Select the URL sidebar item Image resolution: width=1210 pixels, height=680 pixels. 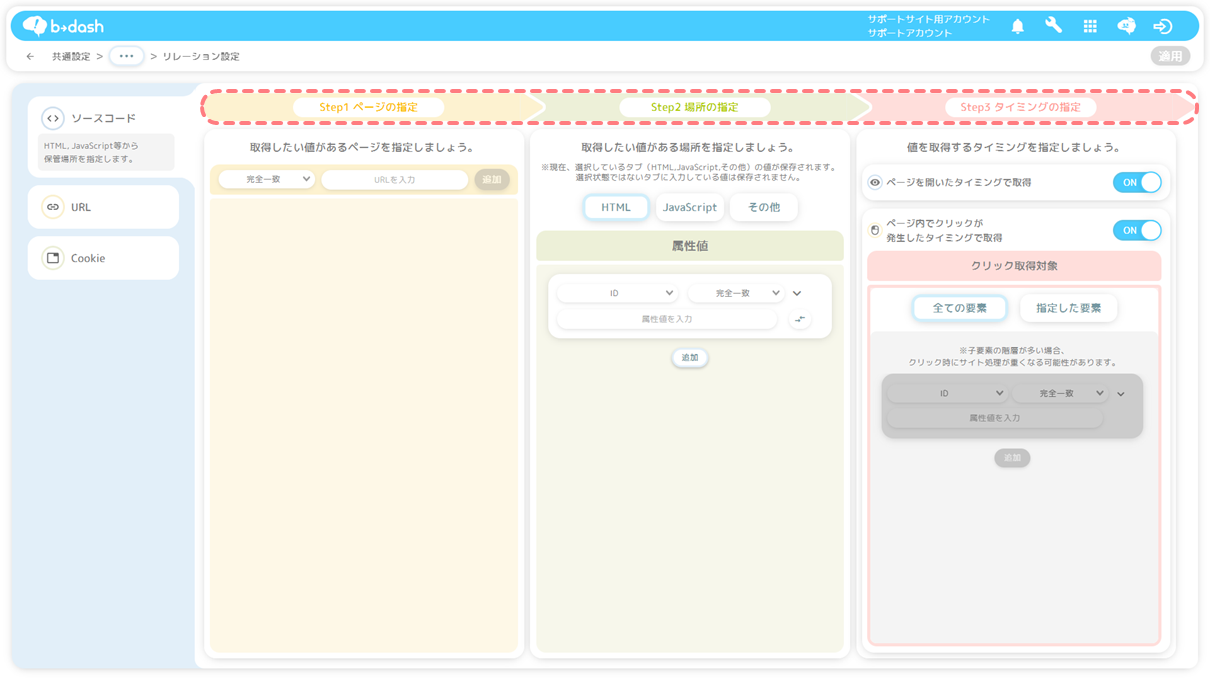[x=103, y=207]
